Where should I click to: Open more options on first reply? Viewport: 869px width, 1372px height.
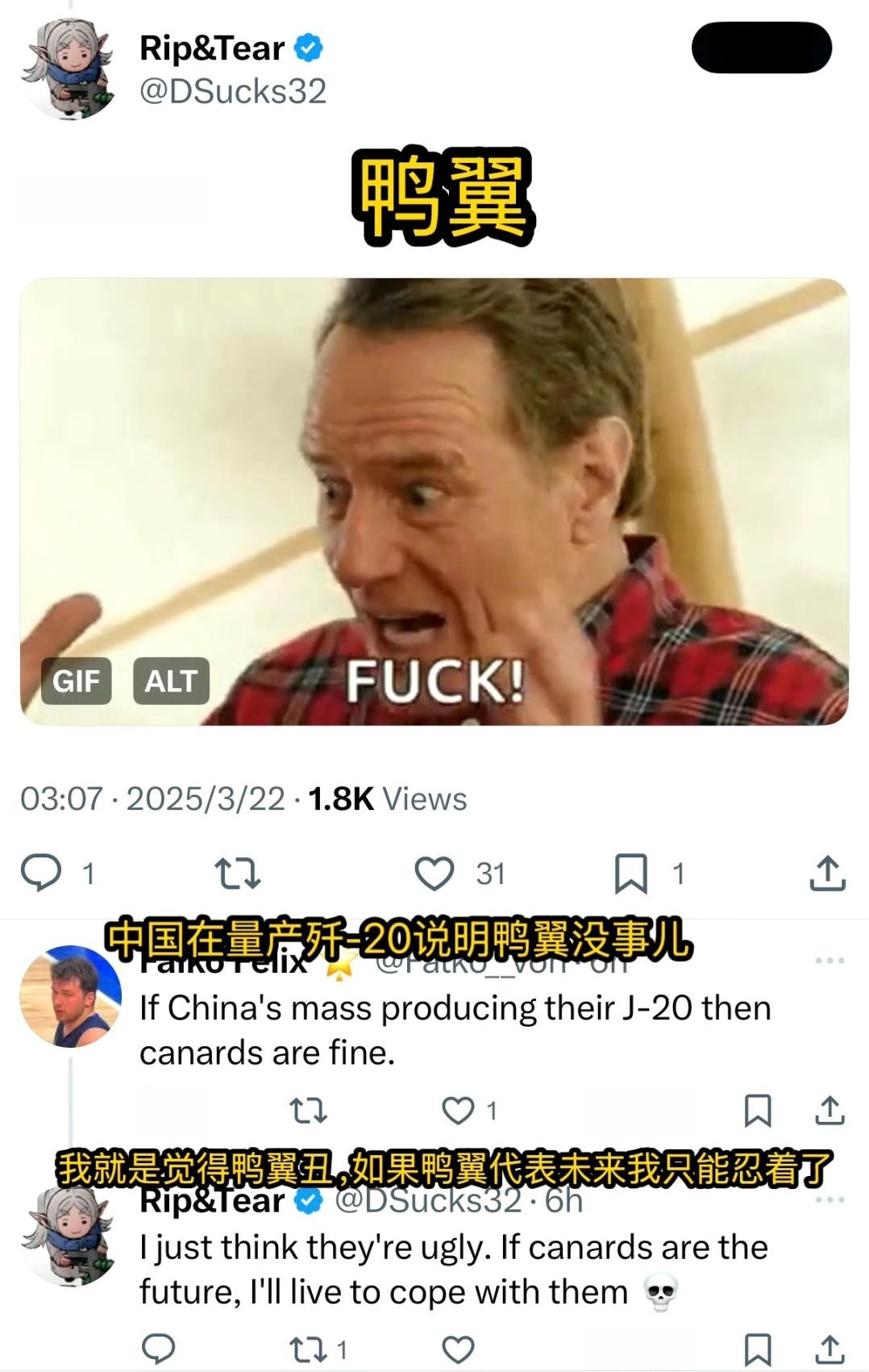click(829, 961)
